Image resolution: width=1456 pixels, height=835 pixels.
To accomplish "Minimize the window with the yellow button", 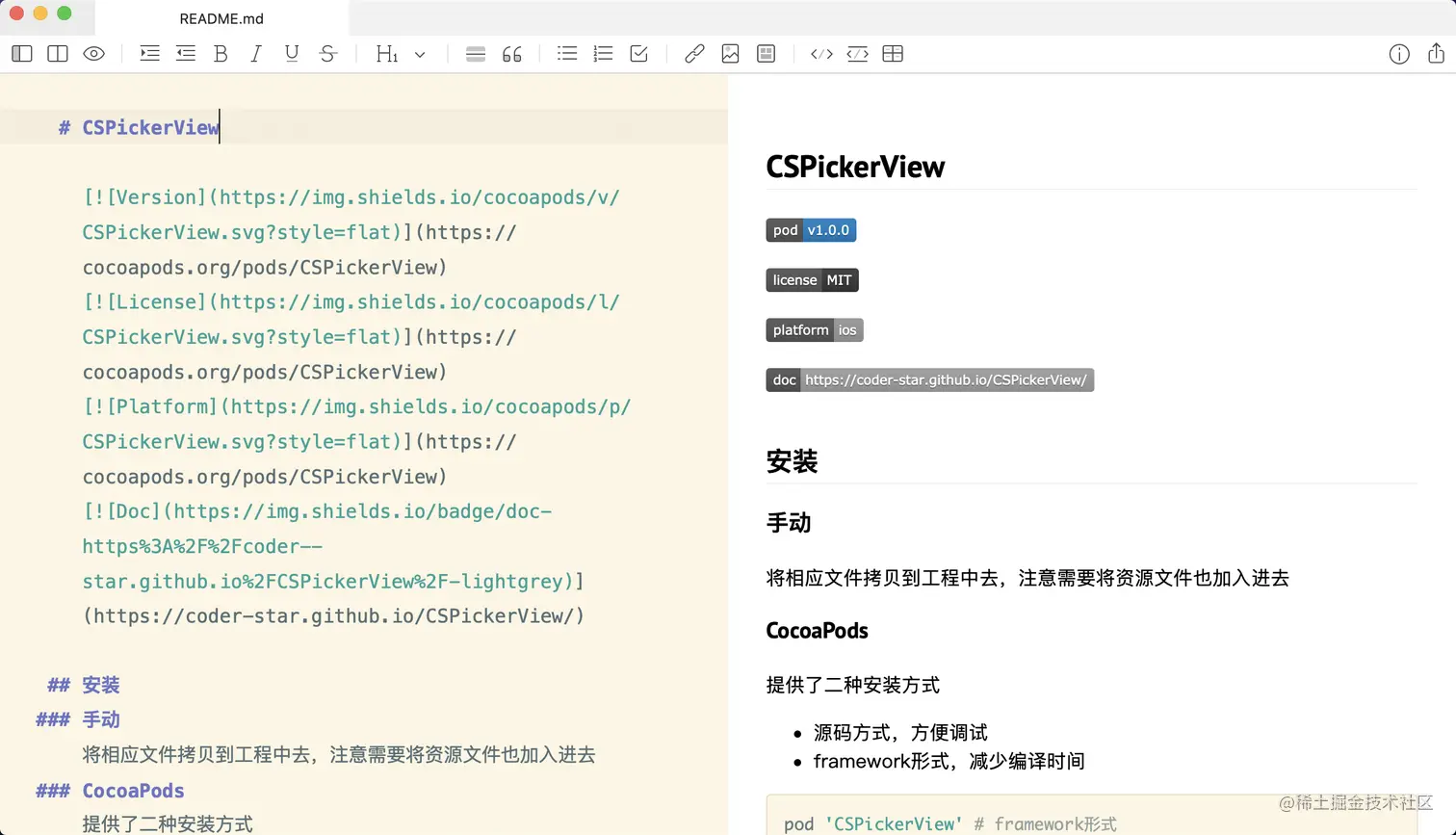I will 40,13.
